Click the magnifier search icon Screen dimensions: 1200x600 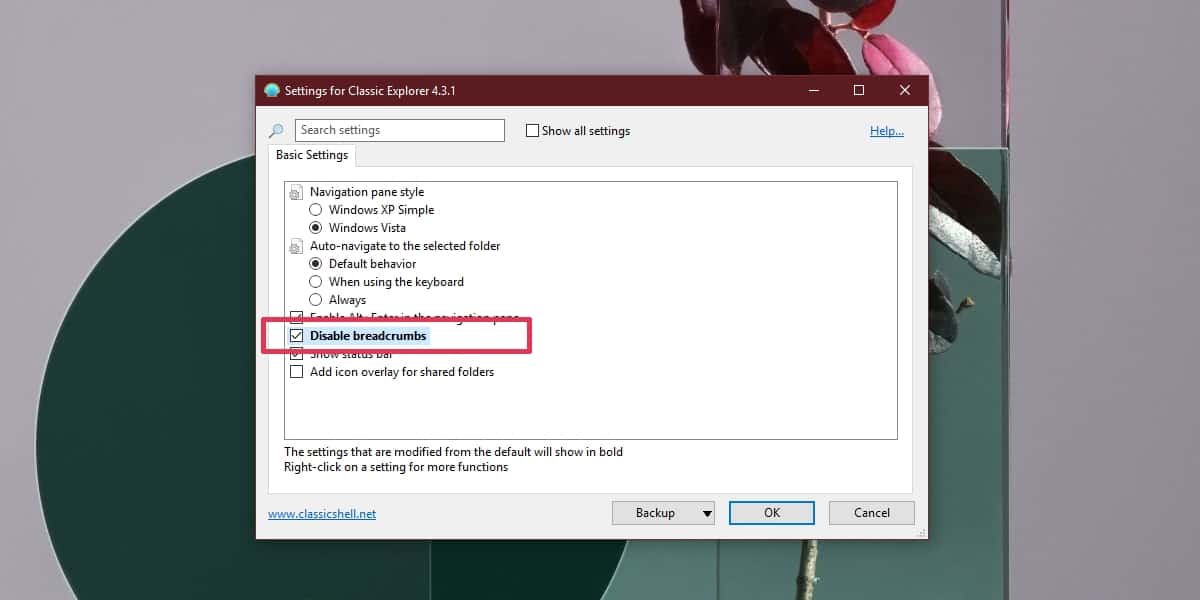pos(276,131)
